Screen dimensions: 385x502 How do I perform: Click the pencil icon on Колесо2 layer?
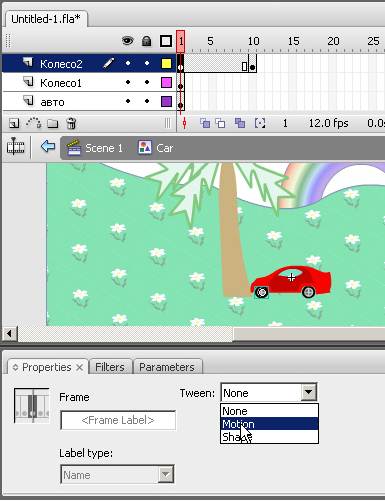click(109, 63)
